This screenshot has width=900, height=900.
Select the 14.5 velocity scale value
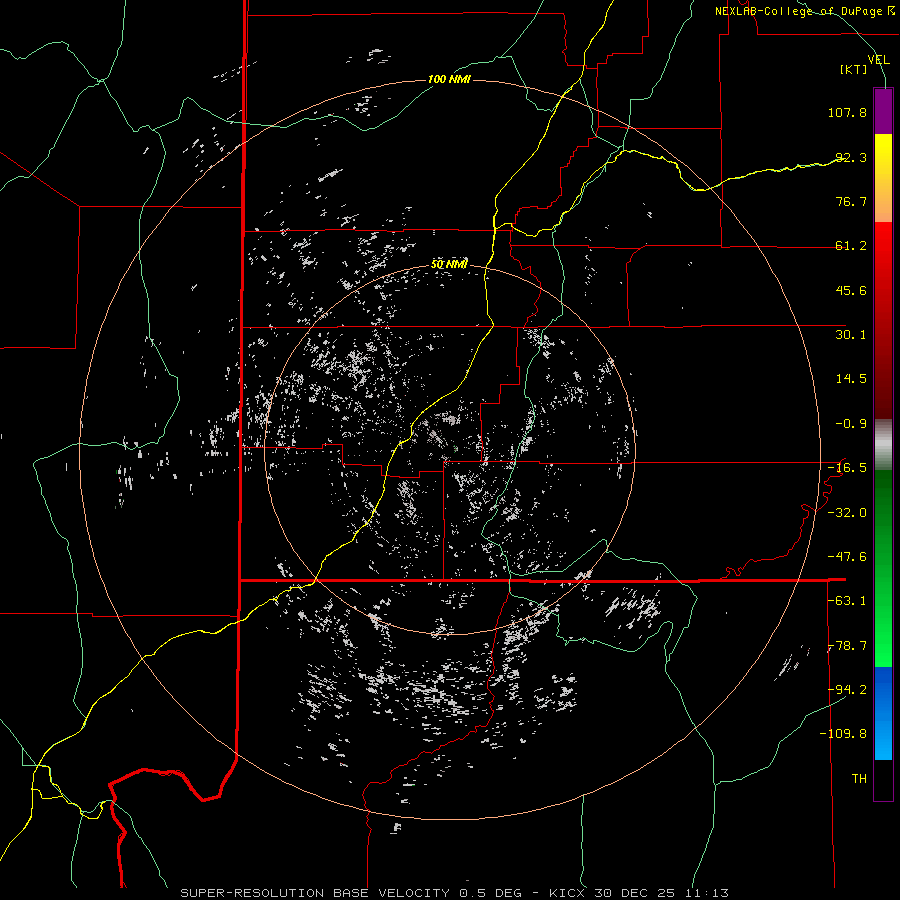851,379
